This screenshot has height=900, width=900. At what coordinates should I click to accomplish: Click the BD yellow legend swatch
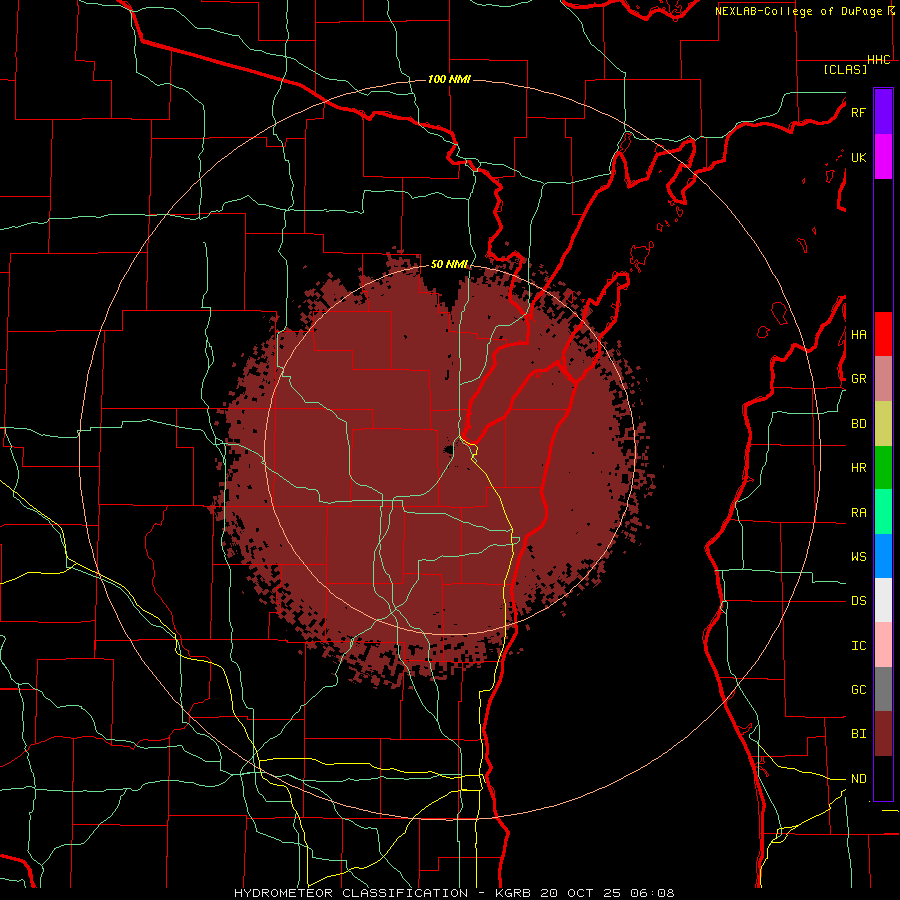tap(883, 424)
